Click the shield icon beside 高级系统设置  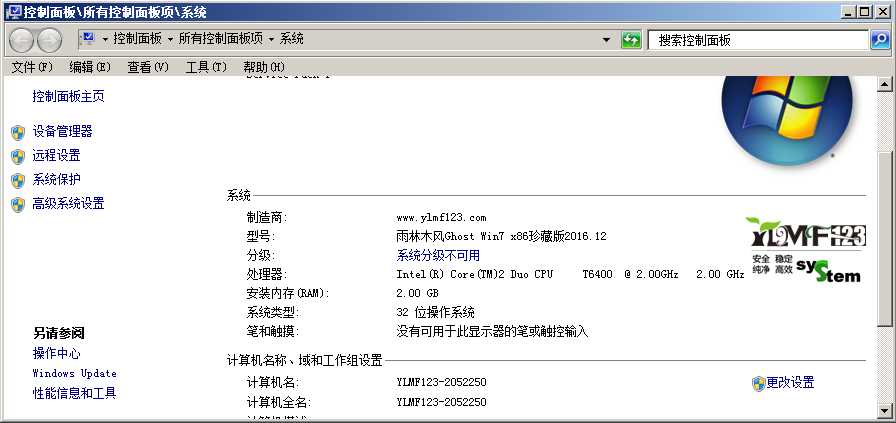(18, 205)
